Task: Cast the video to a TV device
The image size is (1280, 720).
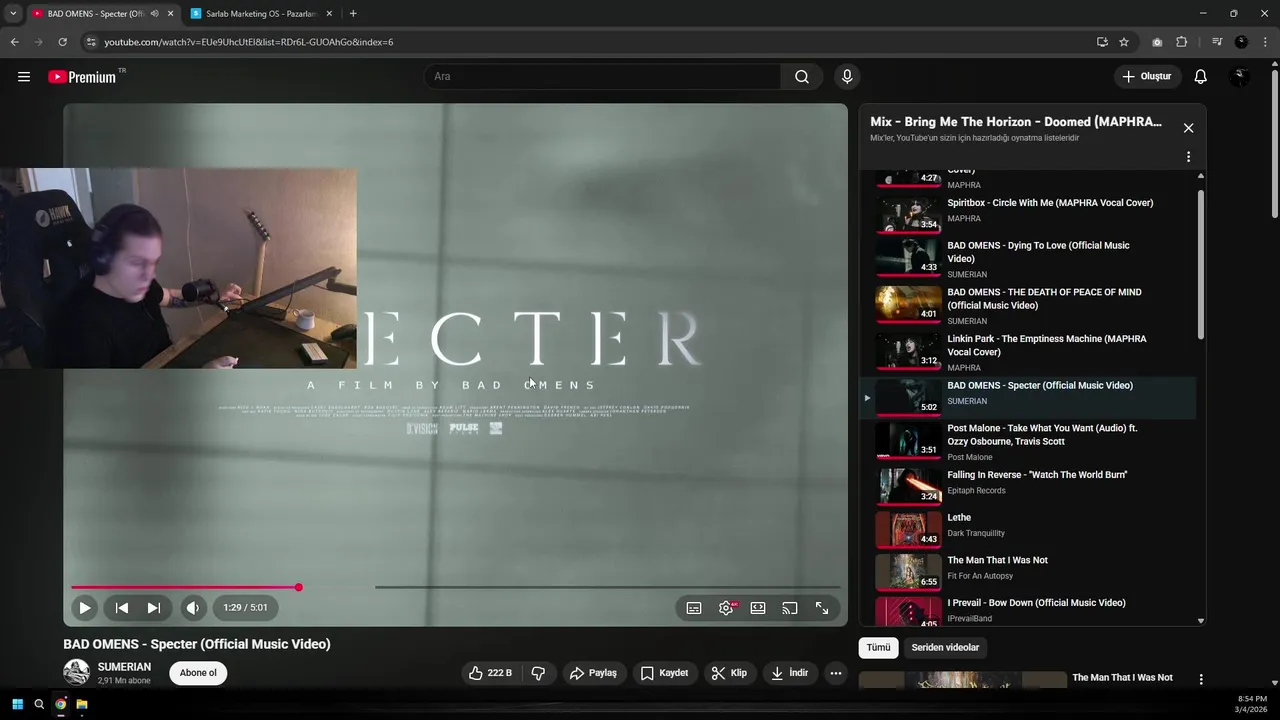Action: pyautogui.click(x=790, y=608)
